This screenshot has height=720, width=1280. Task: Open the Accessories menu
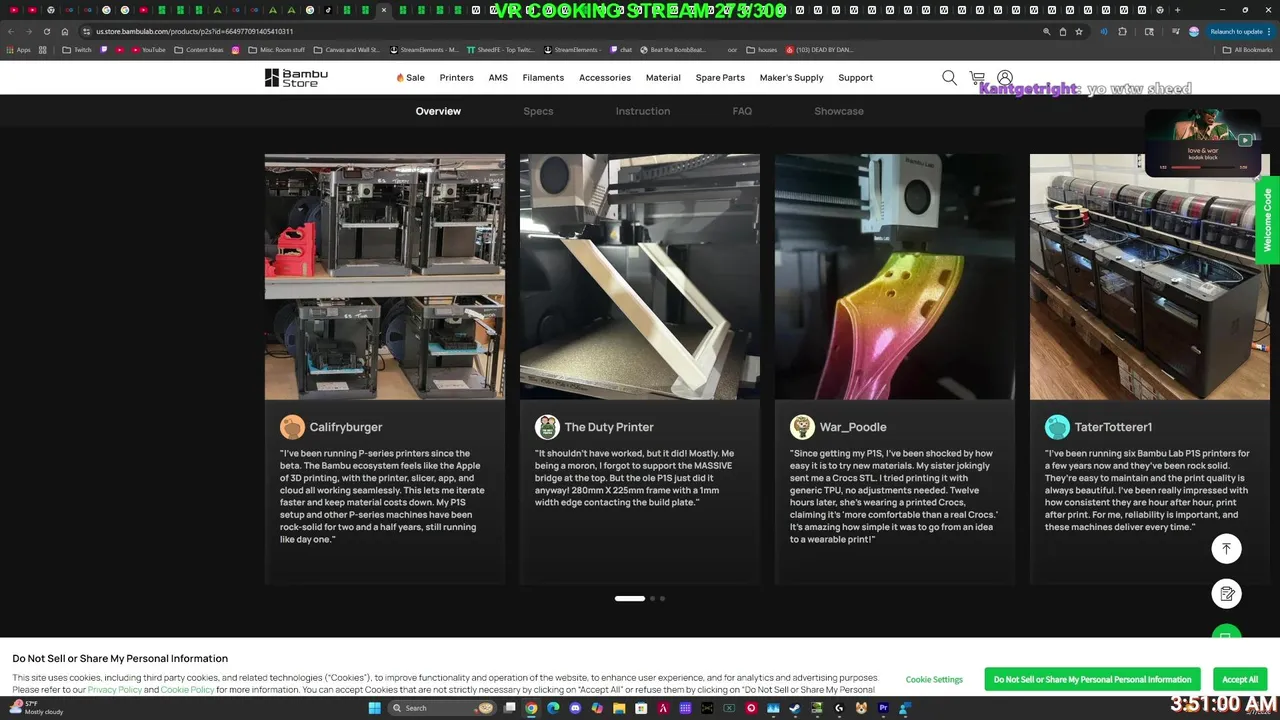coord(605,78)
